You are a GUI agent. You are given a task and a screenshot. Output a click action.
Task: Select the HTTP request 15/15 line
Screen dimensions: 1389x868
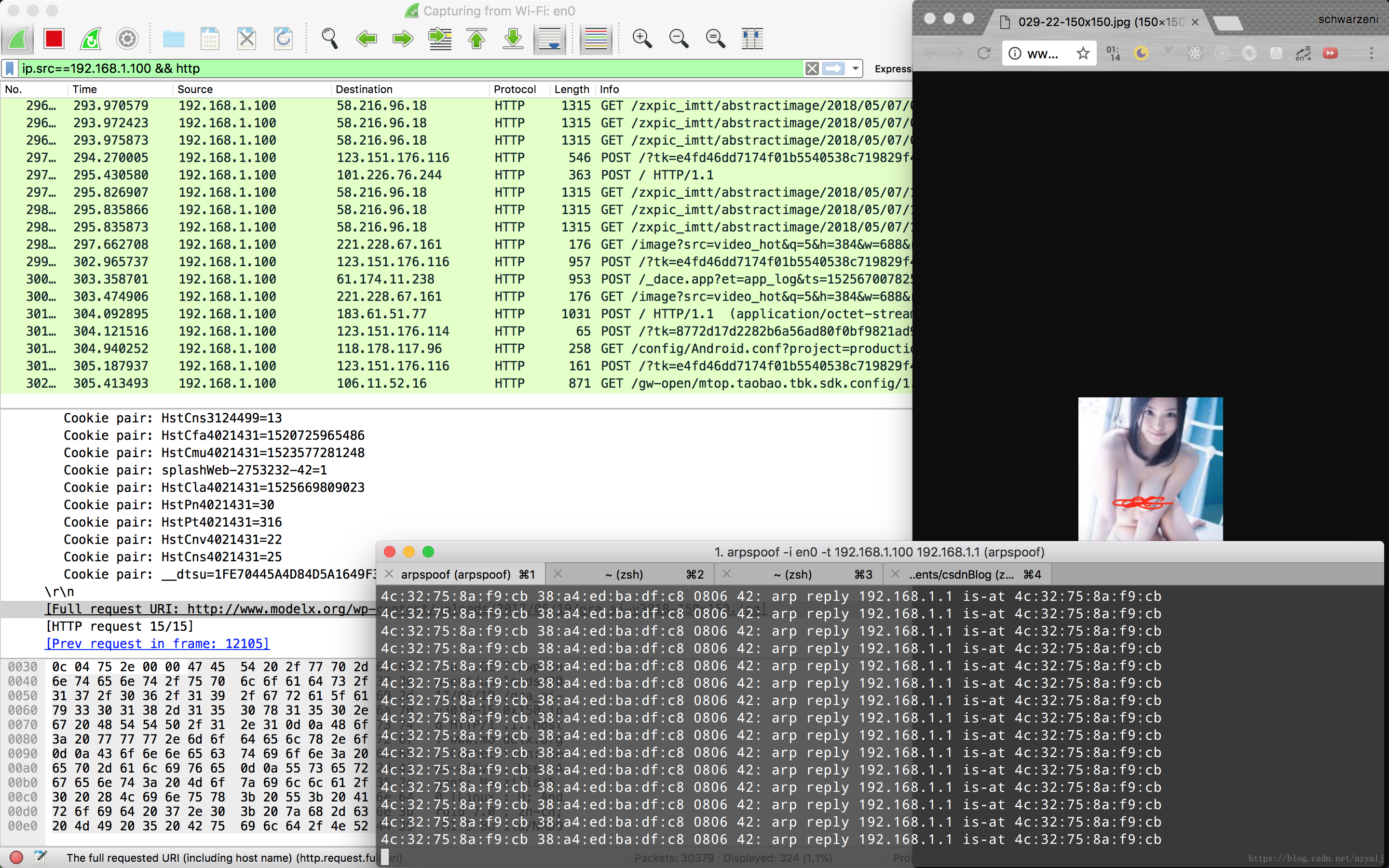tap(120, 626)
